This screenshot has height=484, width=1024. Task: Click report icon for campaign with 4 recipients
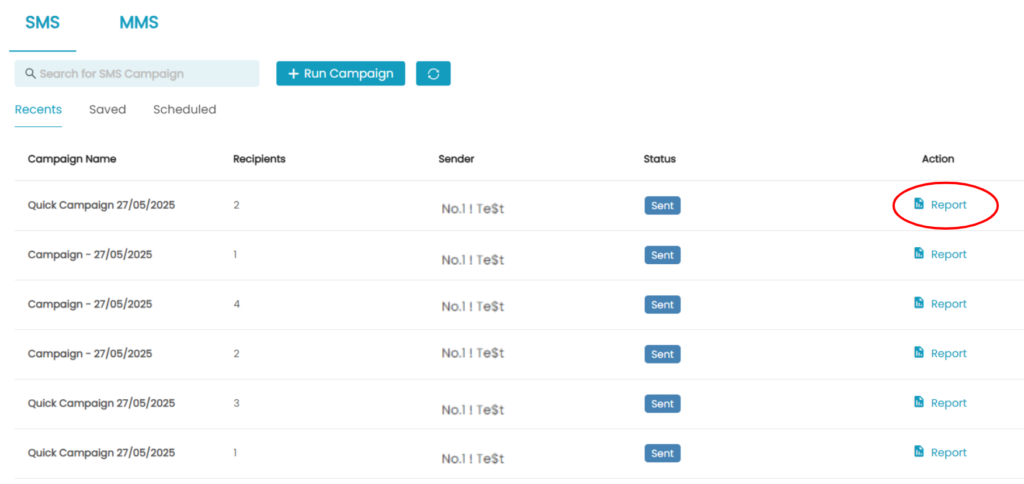pos(919,303)
